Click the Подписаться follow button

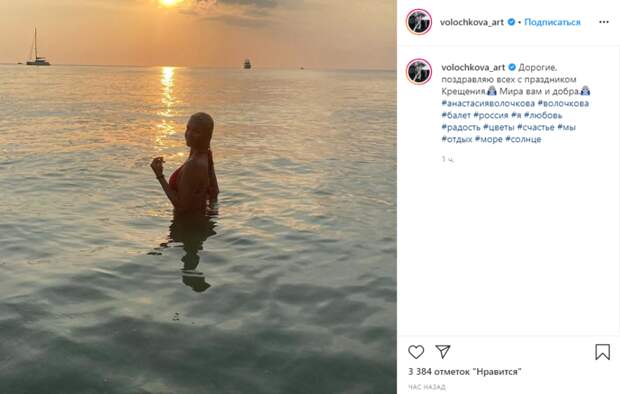tap(552, 22)
